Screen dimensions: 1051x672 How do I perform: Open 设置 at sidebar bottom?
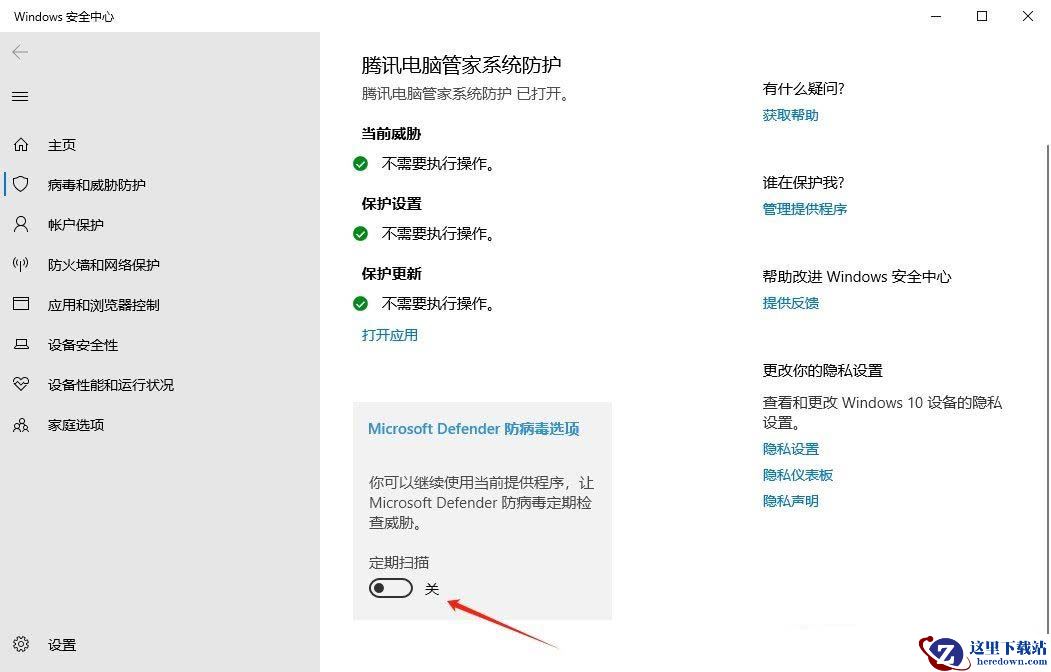[x=62, y=645]
